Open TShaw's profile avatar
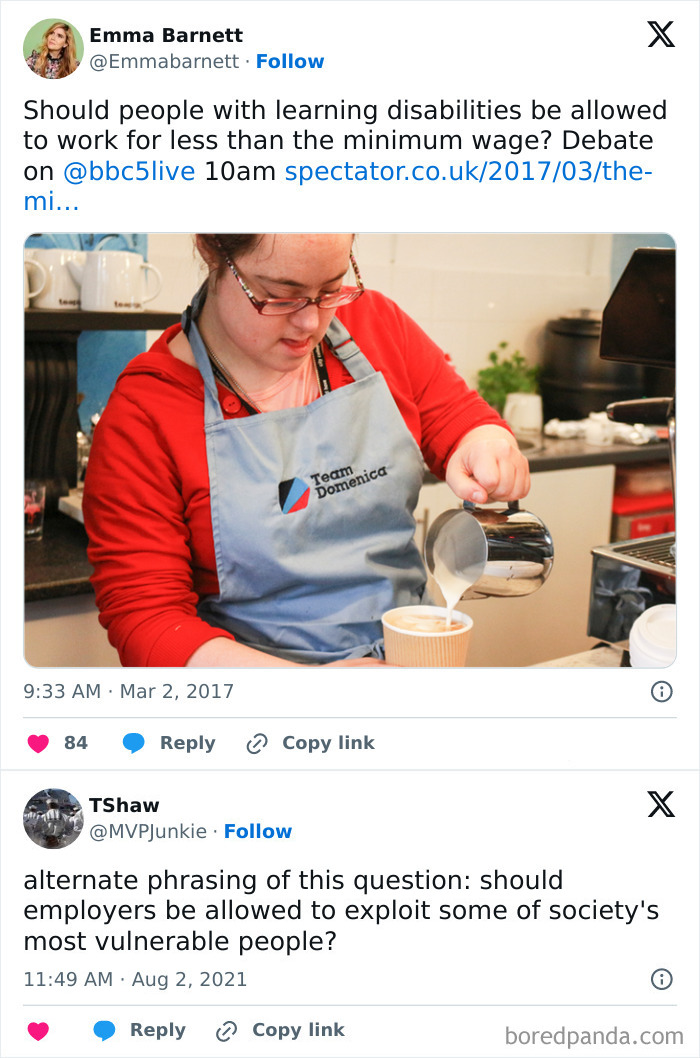 (x=53, y=818)
